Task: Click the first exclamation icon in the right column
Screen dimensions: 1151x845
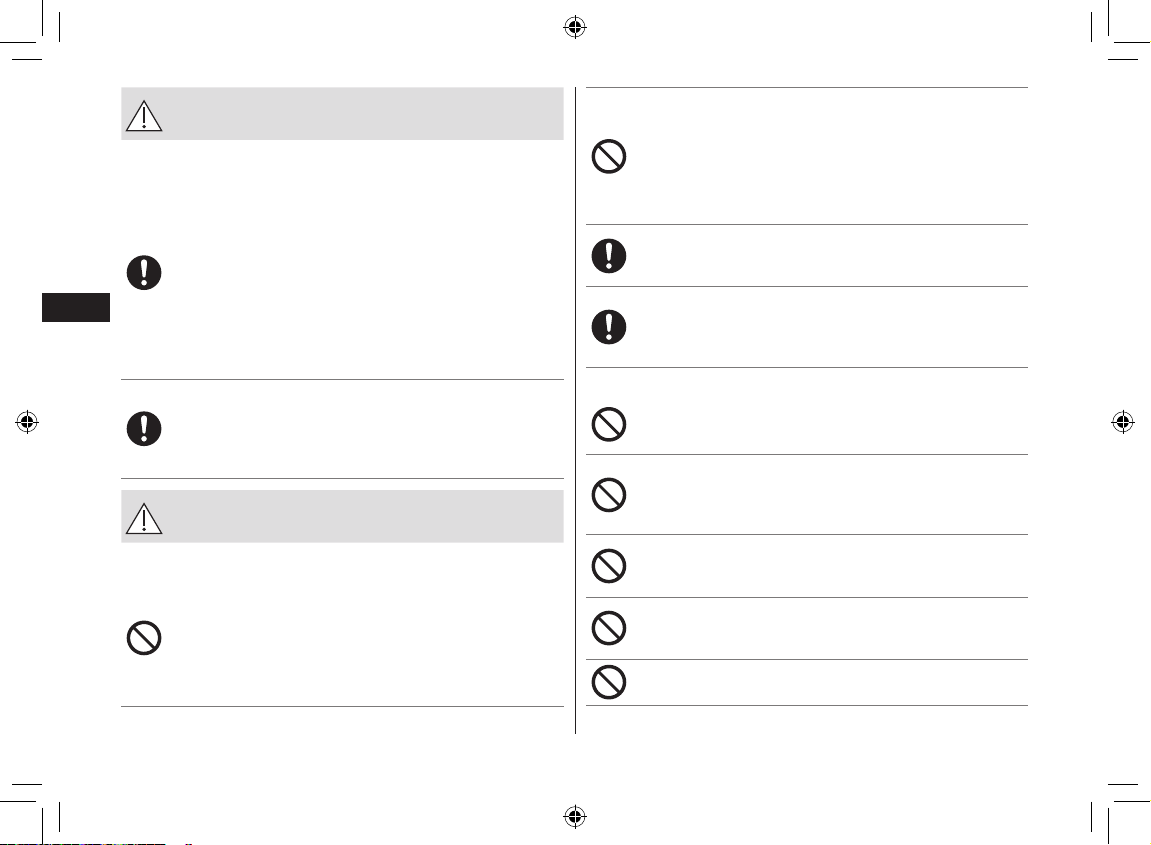Action: tap(609, 256)
